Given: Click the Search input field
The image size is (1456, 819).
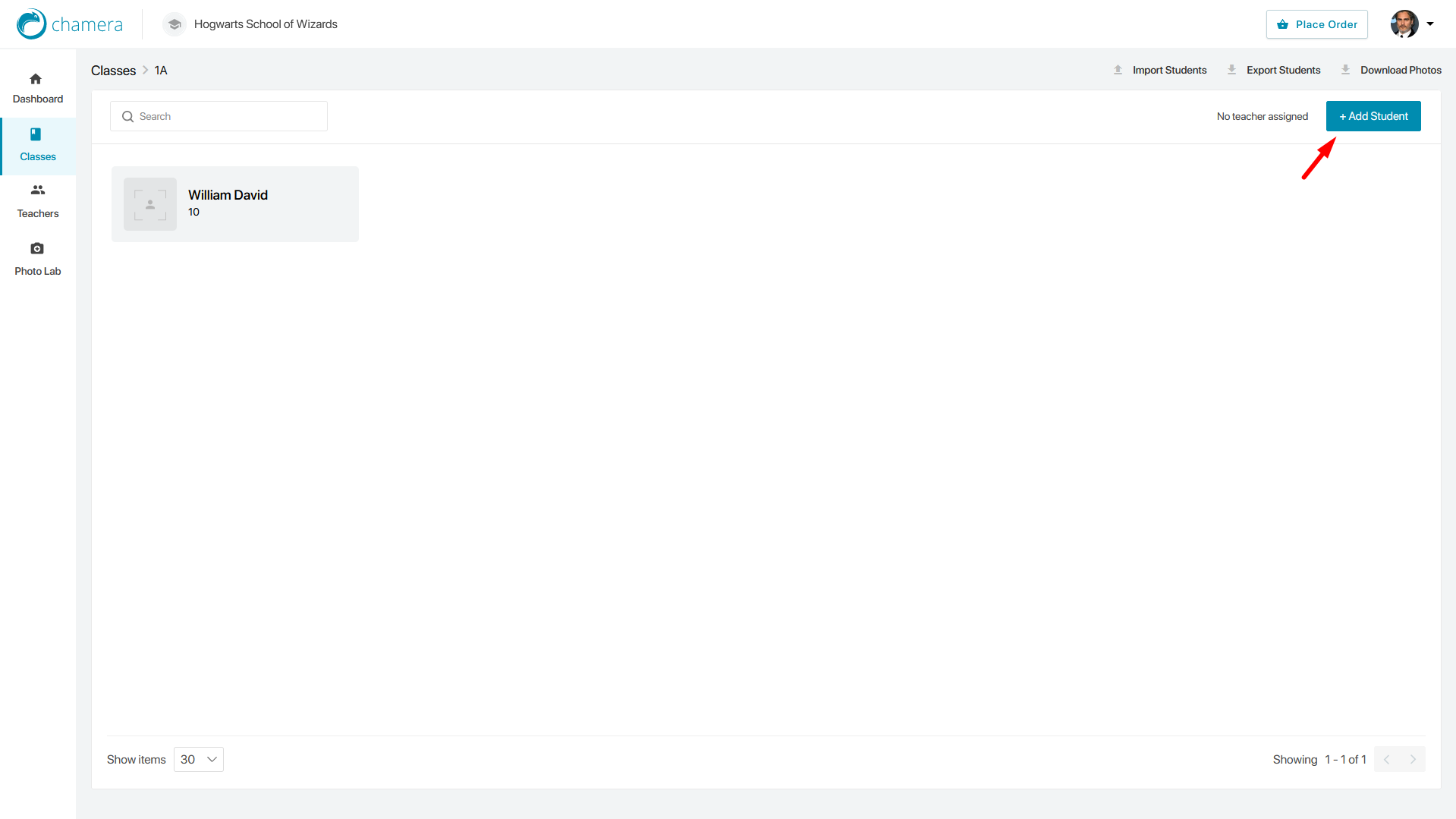Looking at the screenshot, I should click(x=219, y=116).
